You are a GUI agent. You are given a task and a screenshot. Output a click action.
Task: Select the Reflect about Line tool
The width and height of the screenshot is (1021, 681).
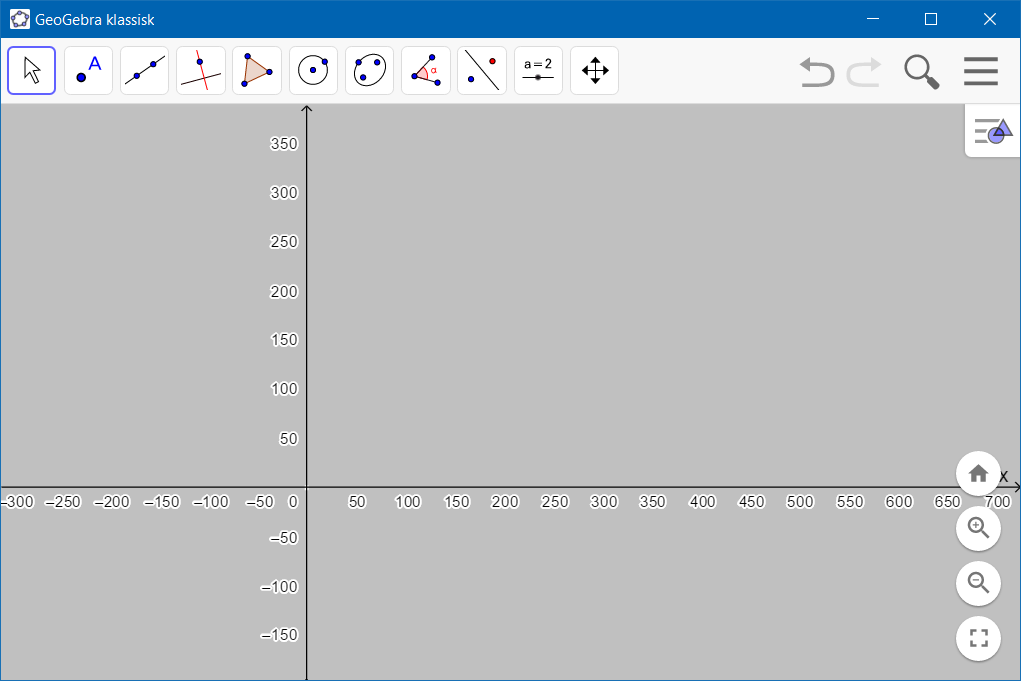(481, 70)
